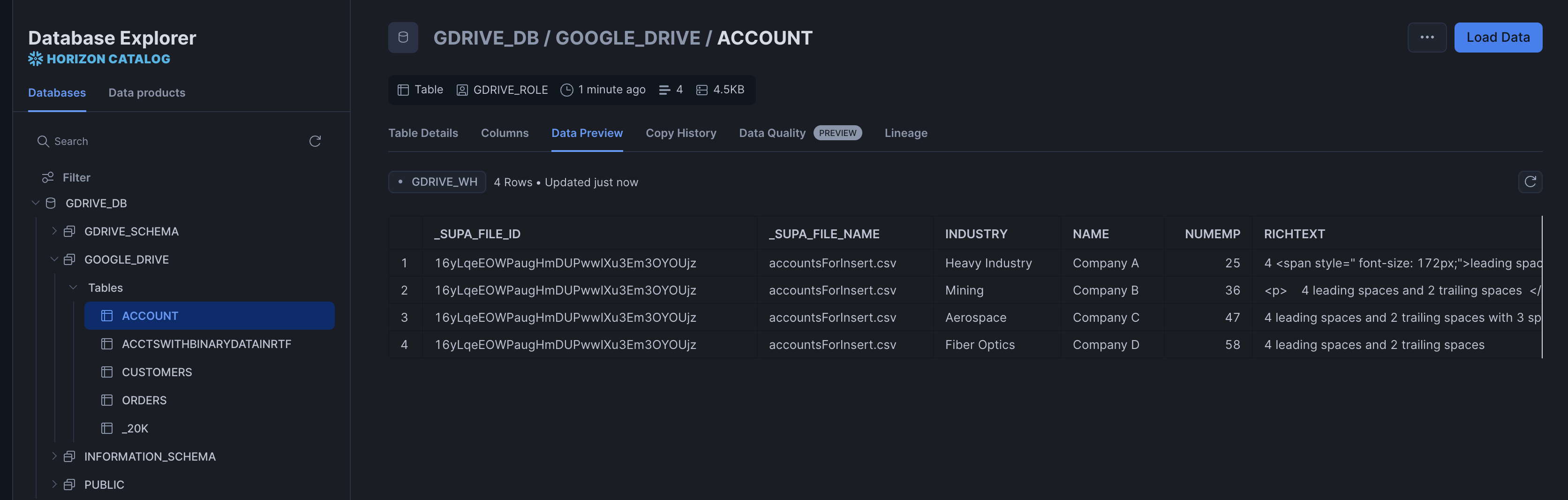Select the GDRIVE_WH warehouse selector

(x=437, y=182)
